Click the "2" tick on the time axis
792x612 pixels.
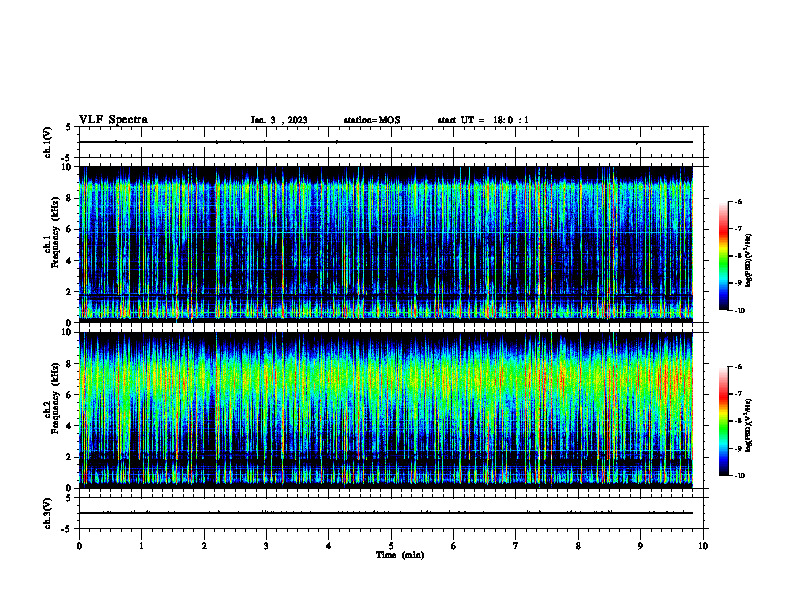tap(204, 546)
